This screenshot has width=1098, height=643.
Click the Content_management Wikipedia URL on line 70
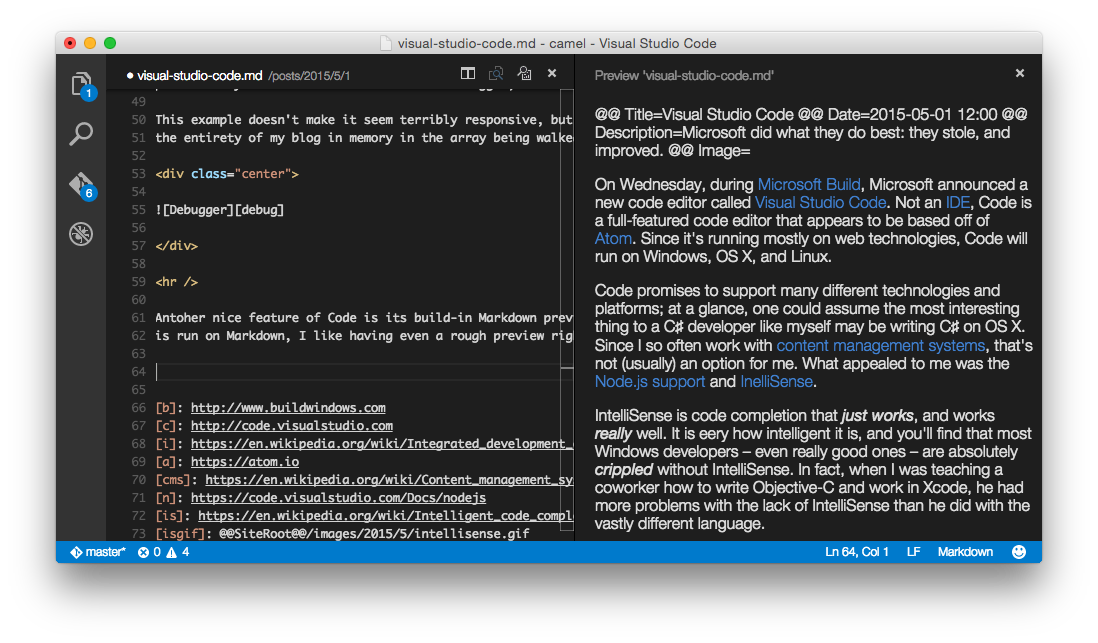[x=389, y=480]
